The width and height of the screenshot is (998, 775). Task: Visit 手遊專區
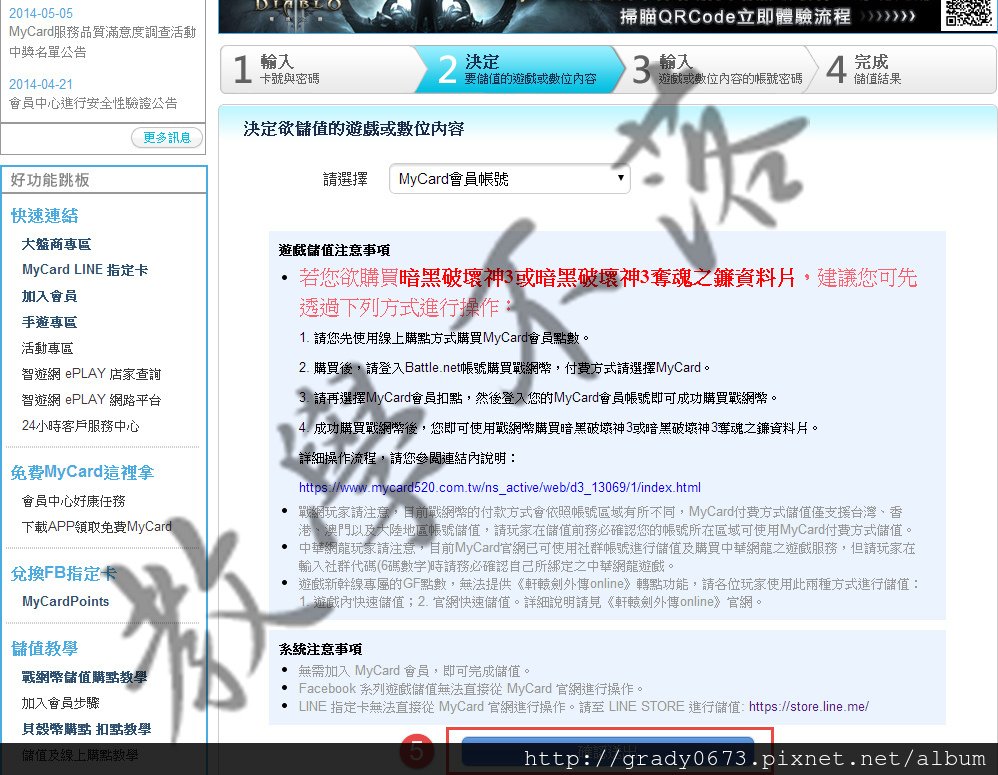49,322
